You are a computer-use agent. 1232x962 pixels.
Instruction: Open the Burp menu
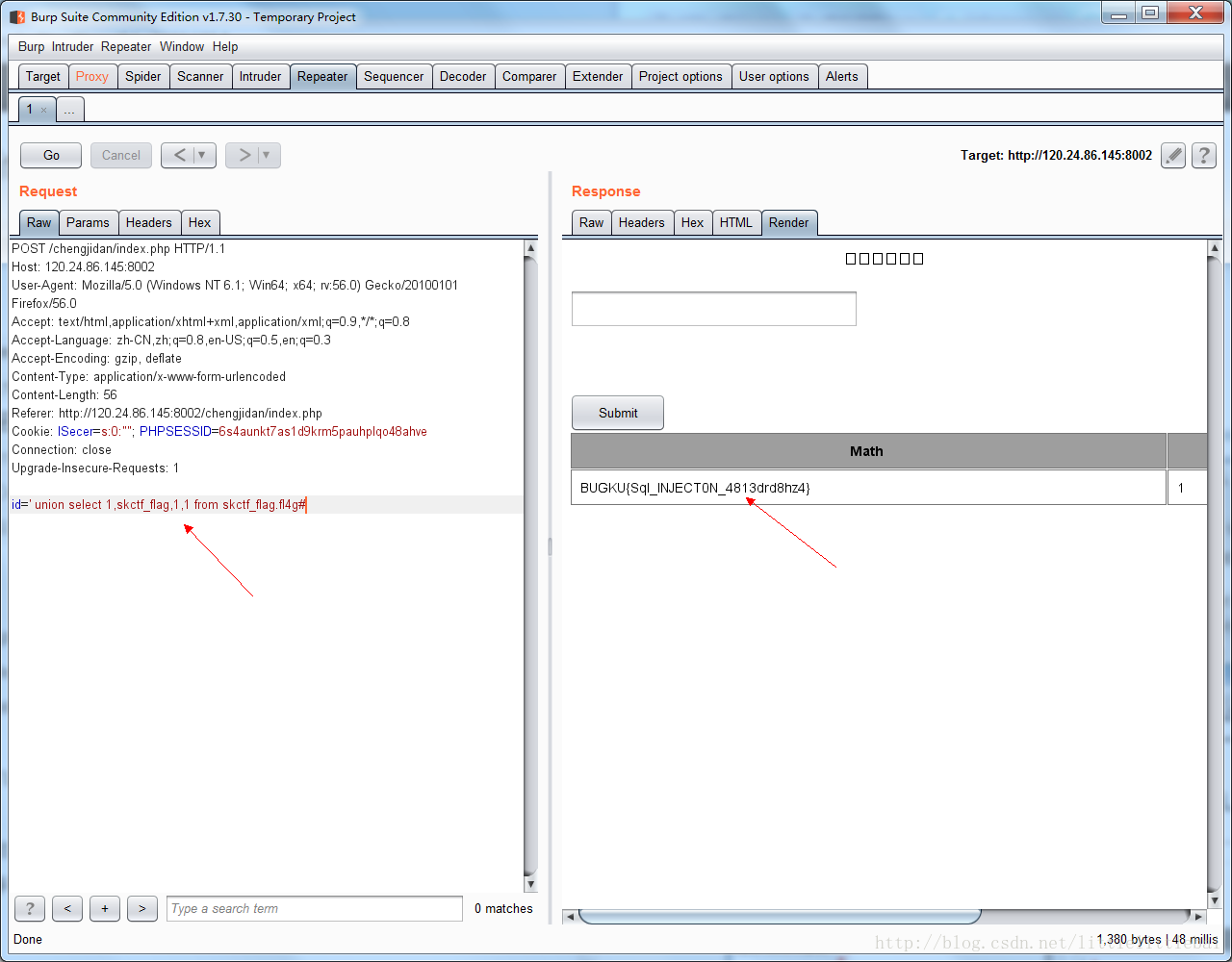[31, 46]
